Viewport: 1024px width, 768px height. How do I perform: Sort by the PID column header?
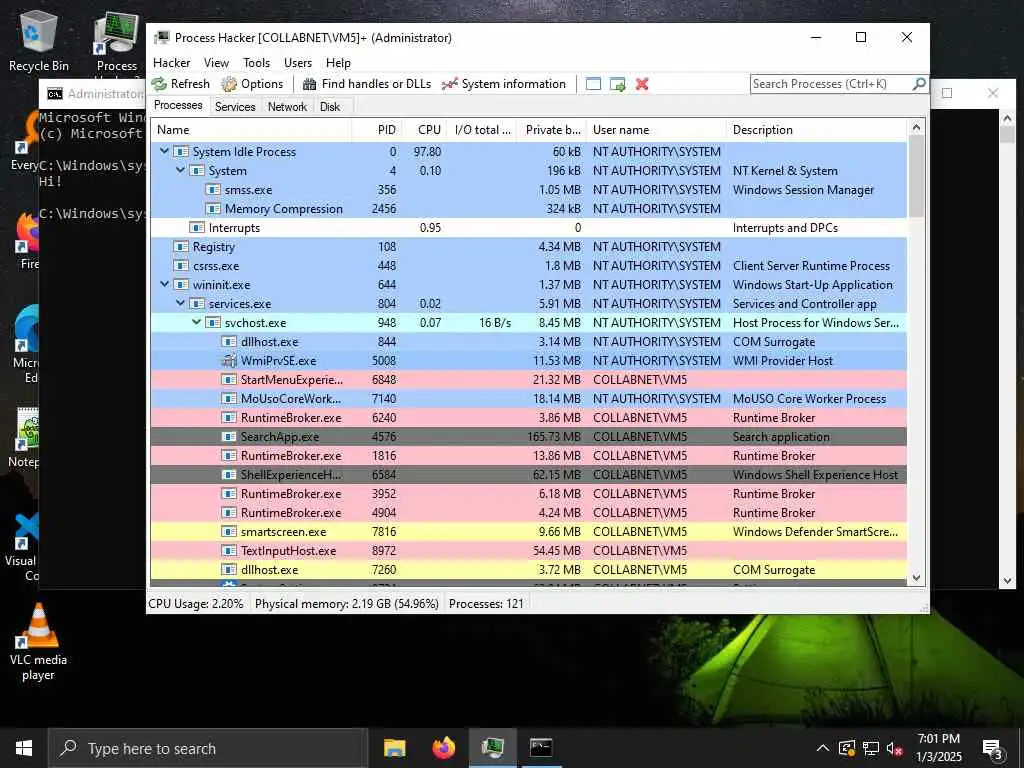(377, 129)
